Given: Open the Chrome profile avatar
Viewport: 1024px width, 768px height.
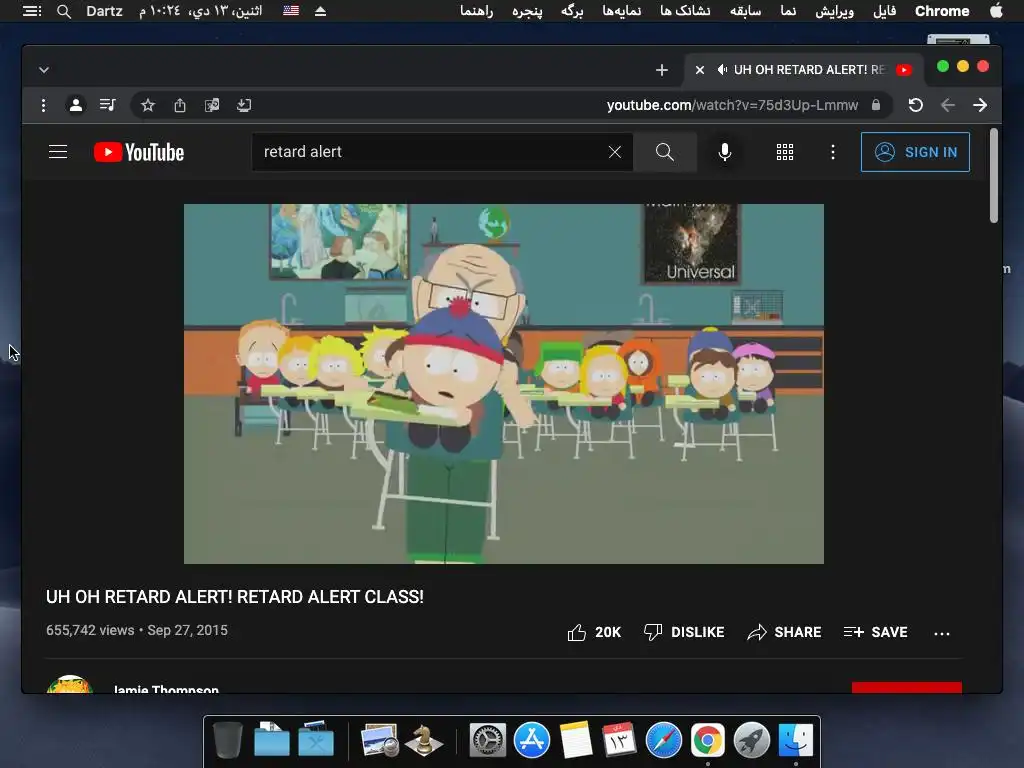Looking at the screenshot, I should pos(76,105).
